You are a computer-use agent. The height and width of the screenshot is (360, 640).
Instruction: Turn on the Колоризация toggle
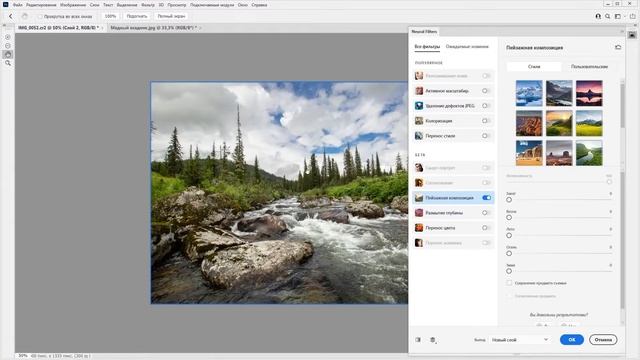tap(486, 121)
